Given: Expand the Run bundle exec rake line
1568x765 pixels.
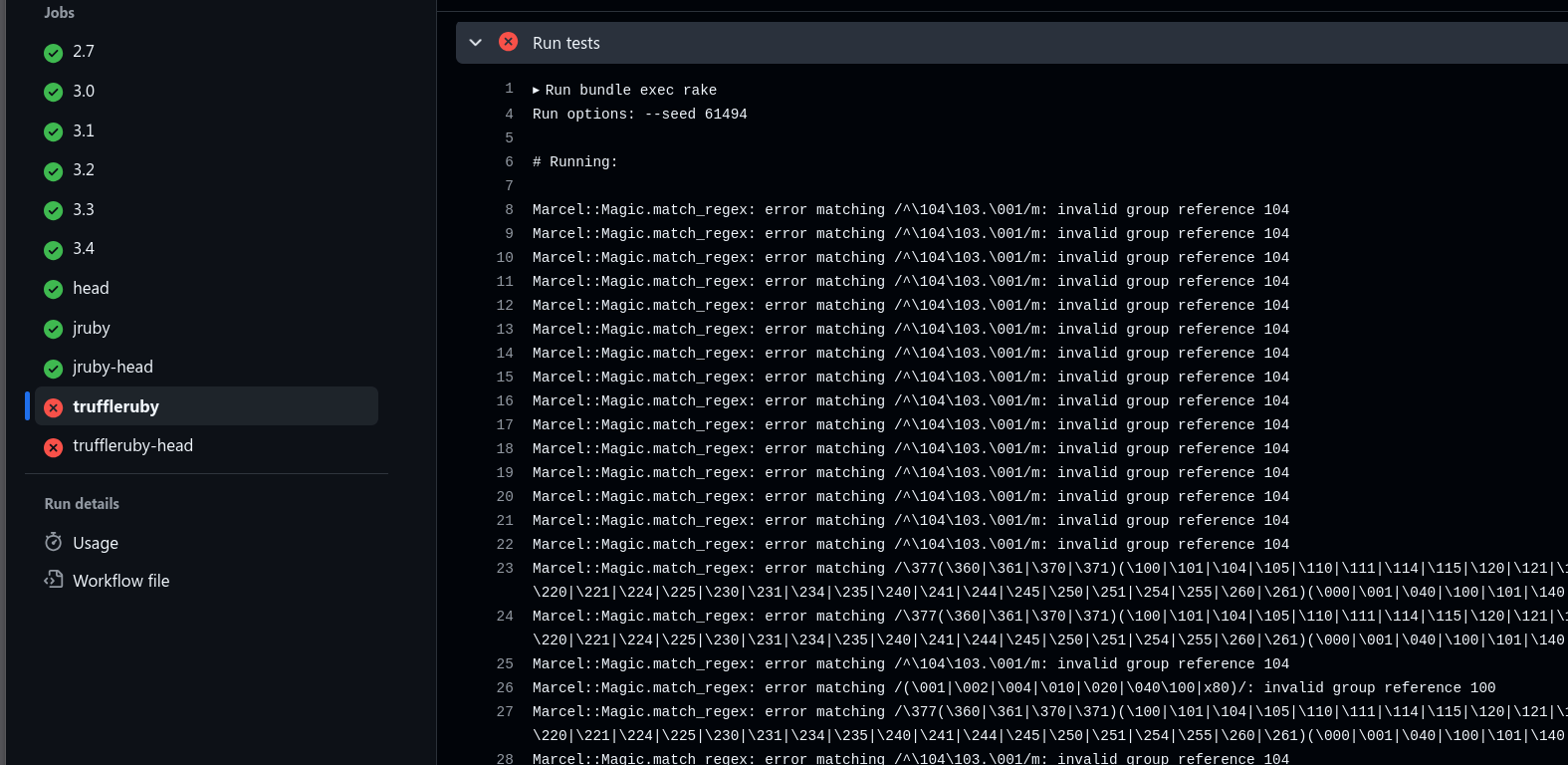Looking at the screenshot, I should [537, 90].
